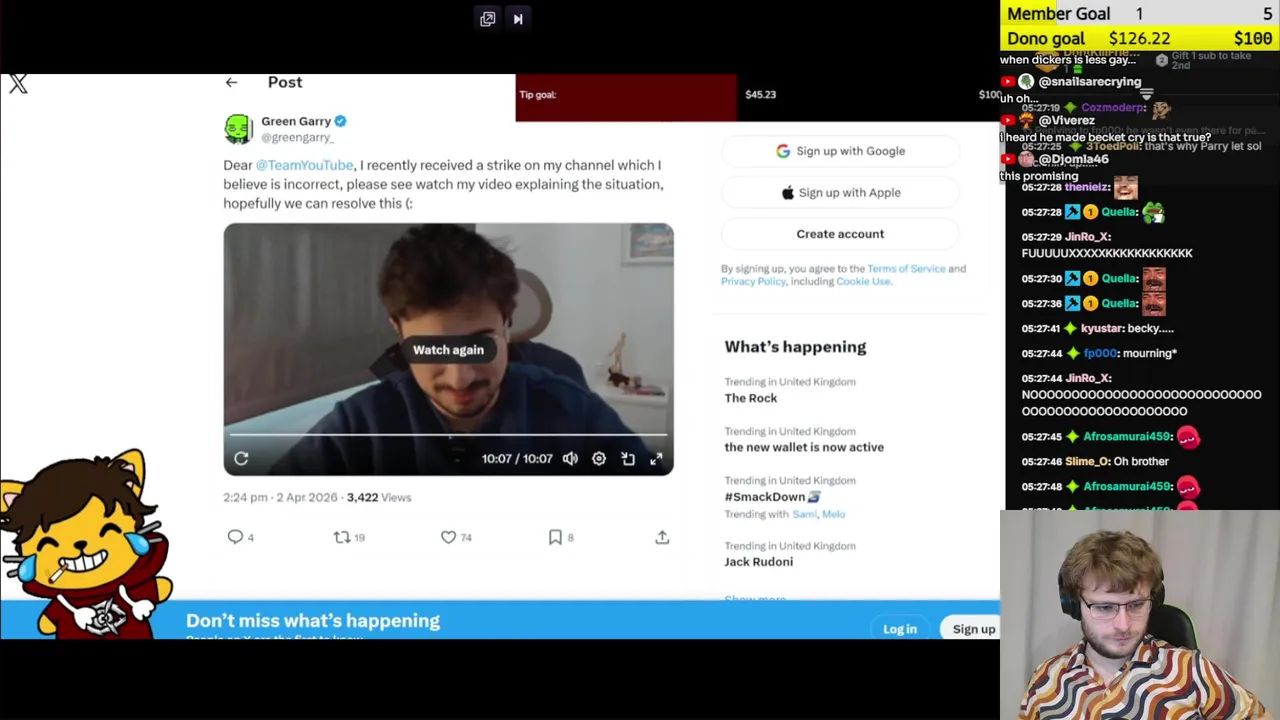The image size is (1280, 720).
Task: Open the video settings gear
Action: pos(599,458)
